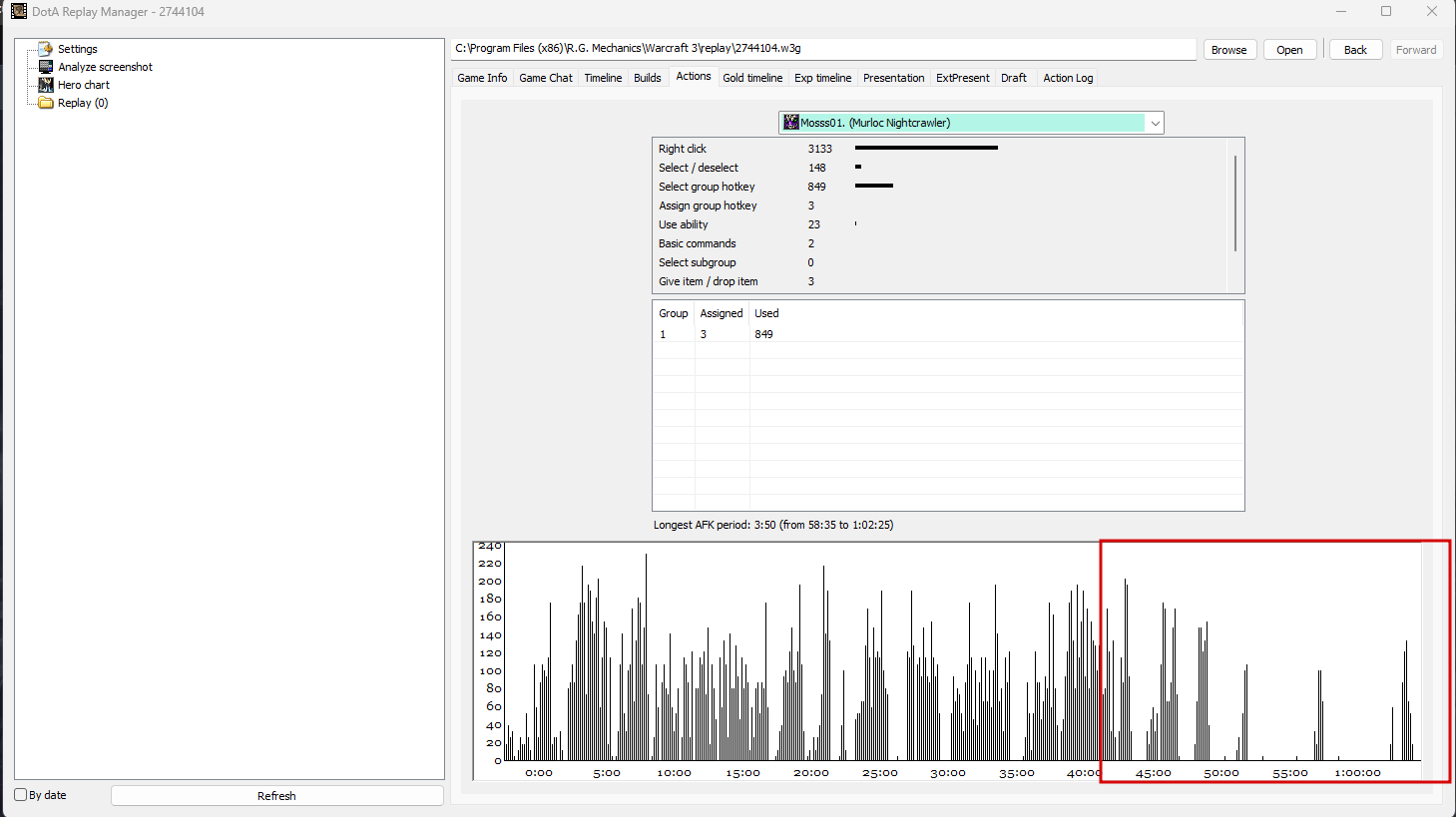Open the Exp timeline tab

[x=823, y=78]
